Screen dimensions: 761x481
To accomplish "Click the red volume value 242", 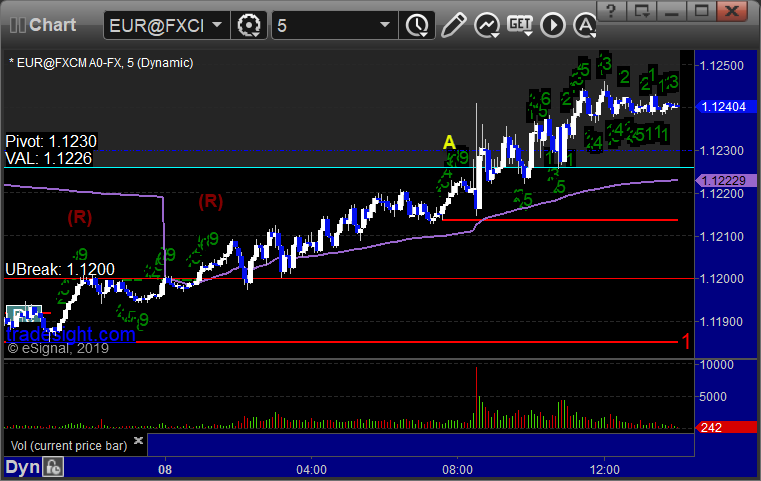I will click(726, 428).
